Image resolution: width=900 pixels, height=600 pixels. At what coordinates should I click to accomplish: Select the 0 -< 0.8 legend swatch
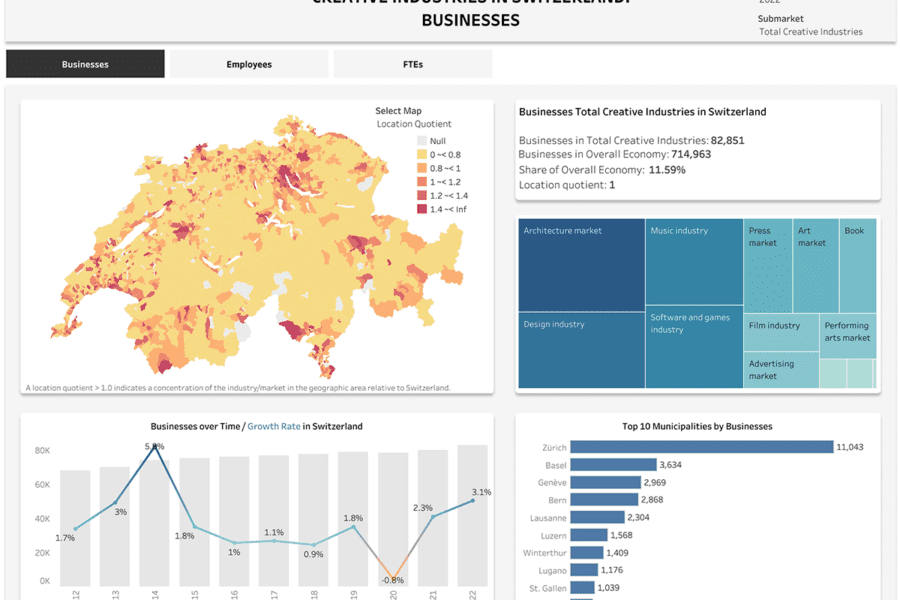tap(422, 155)
